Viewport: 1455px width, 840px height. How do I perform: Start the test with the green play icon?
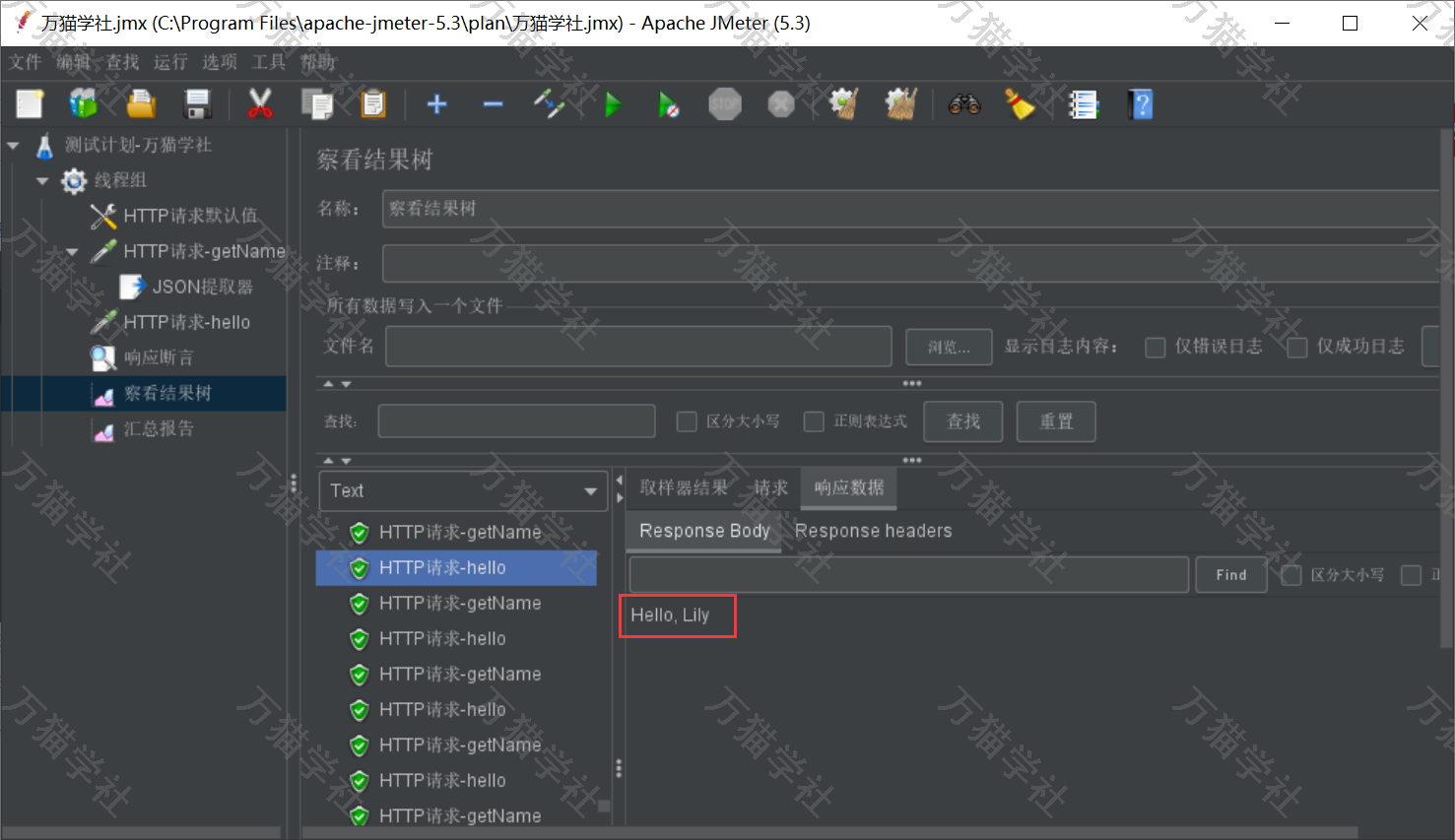tap(613, 104)
